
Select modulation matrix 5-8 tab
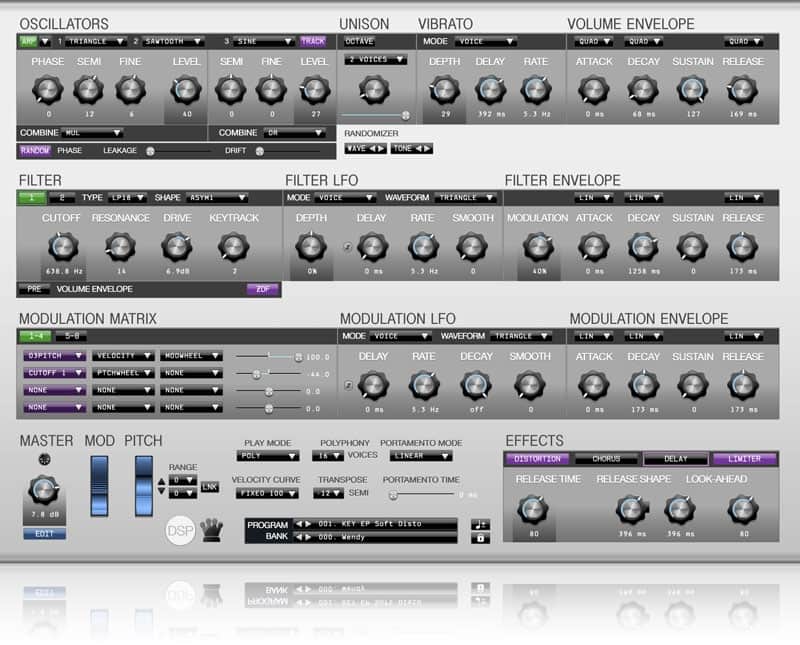71,336
